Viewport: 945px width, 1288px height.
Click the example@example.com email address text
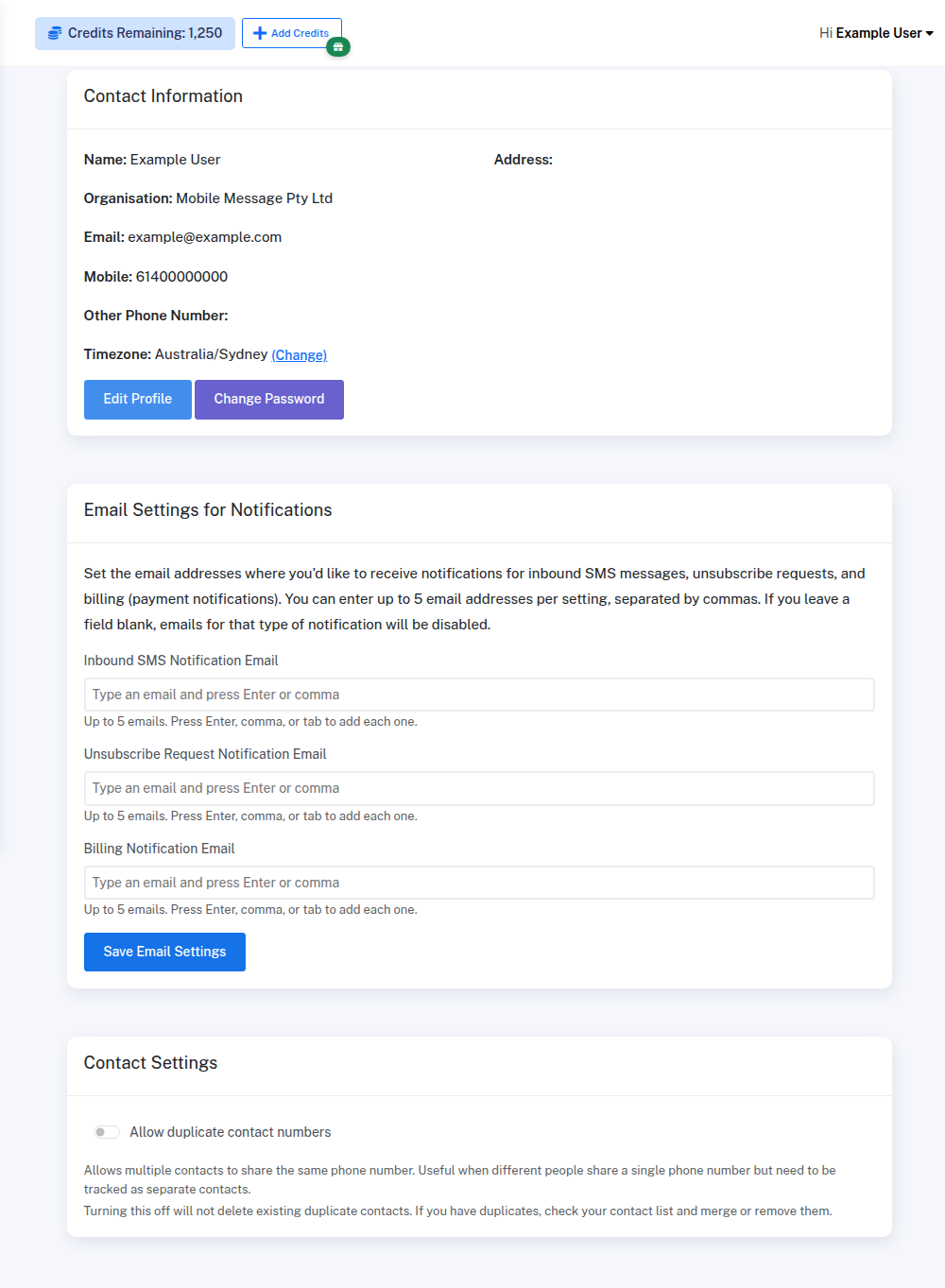(205, 237)
